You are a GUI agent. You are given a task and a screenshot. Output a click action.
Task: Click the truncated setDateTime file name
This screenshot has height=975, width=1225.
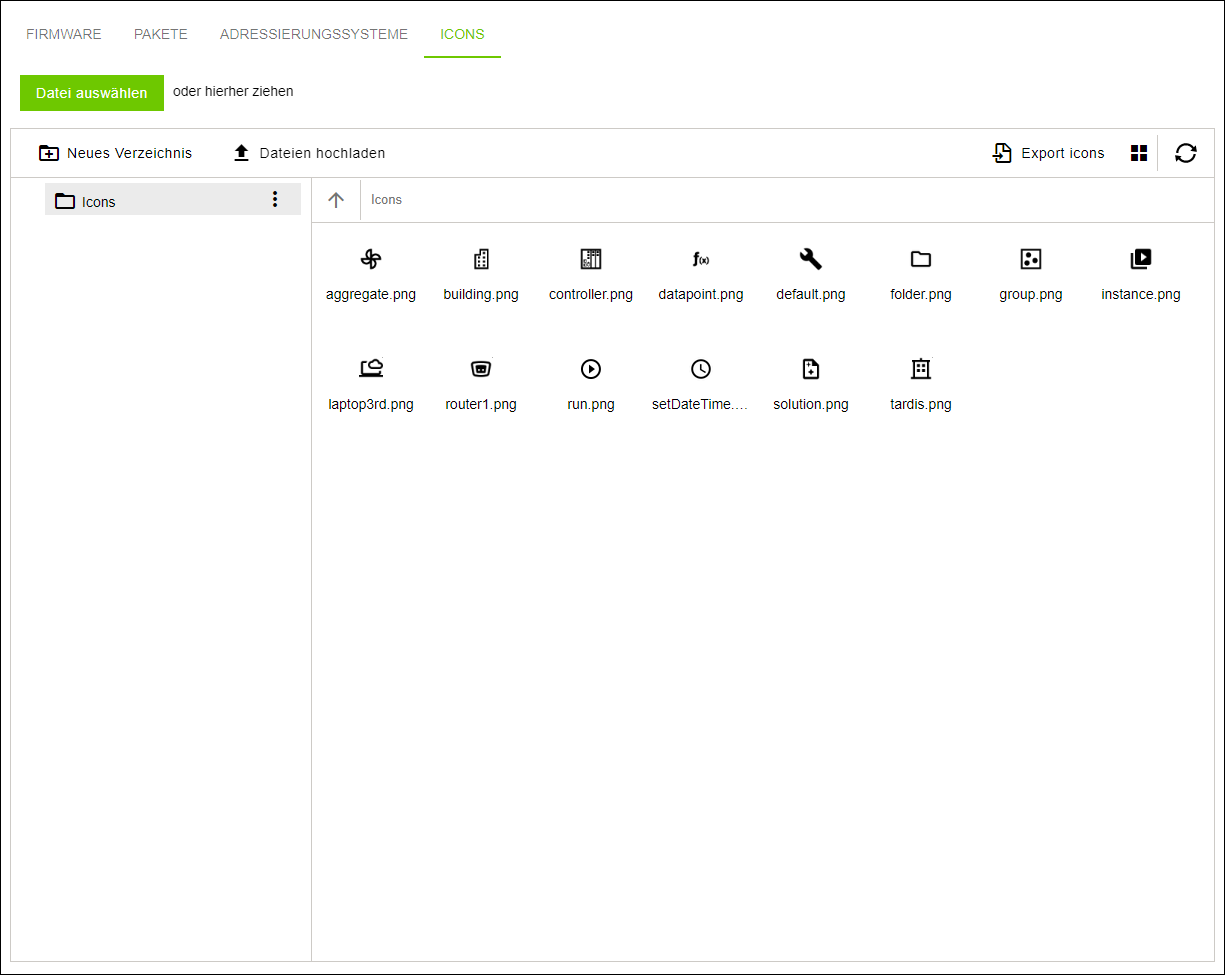pos(701,404)
